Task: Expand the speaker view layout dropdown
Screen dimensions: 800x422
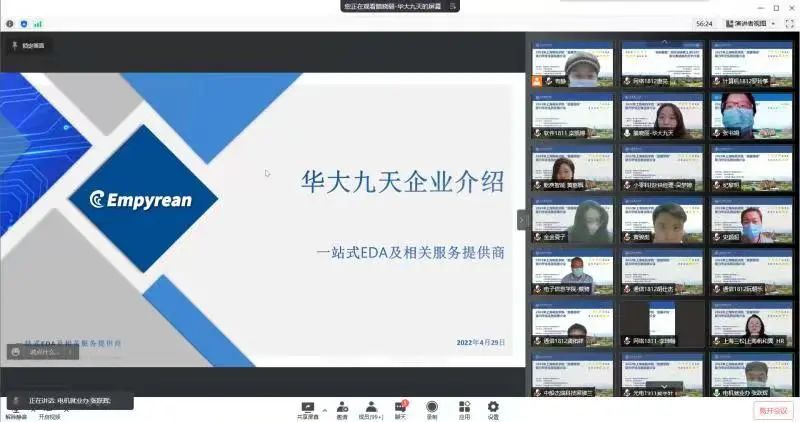Action: [750, 23]
